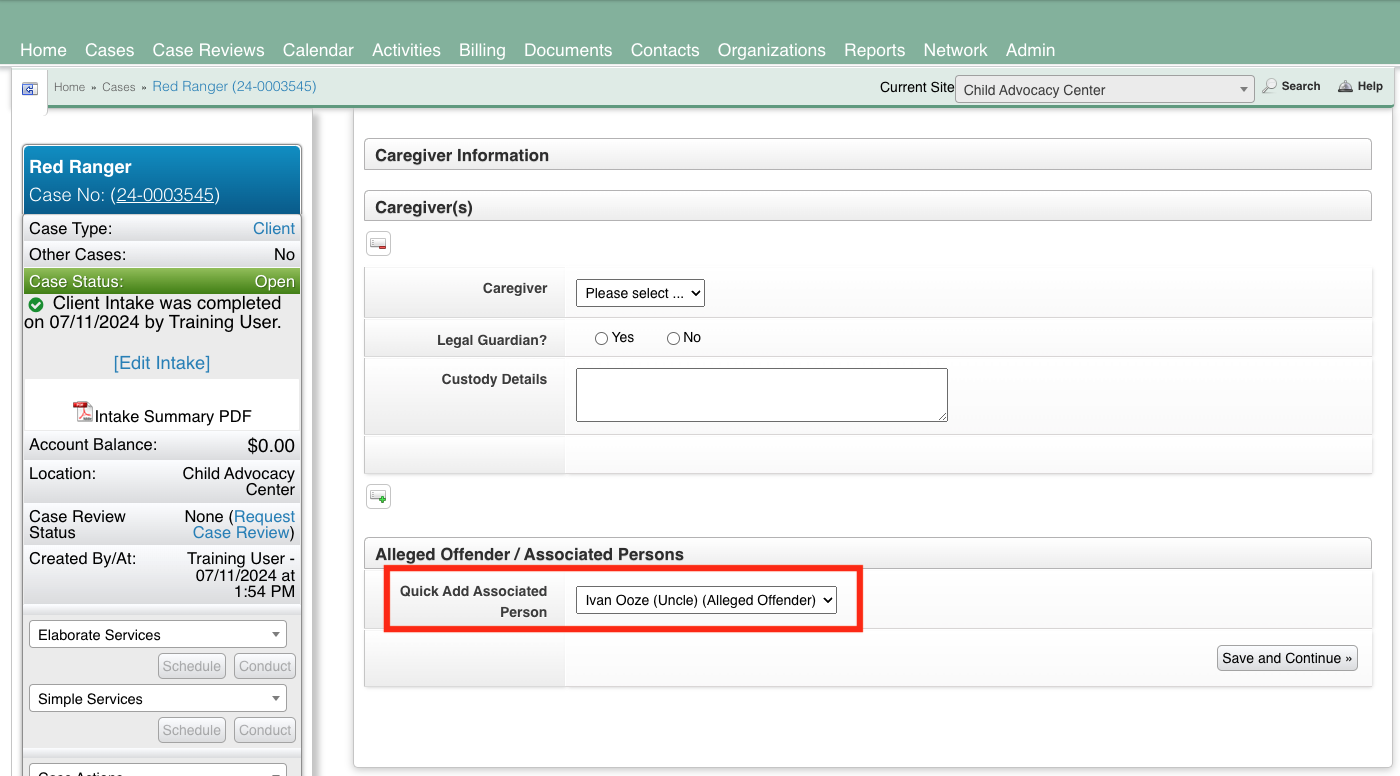Click the Help bell icon
The width and height of the screenshot is (1400, 776).
click(x=1346, y=87)
